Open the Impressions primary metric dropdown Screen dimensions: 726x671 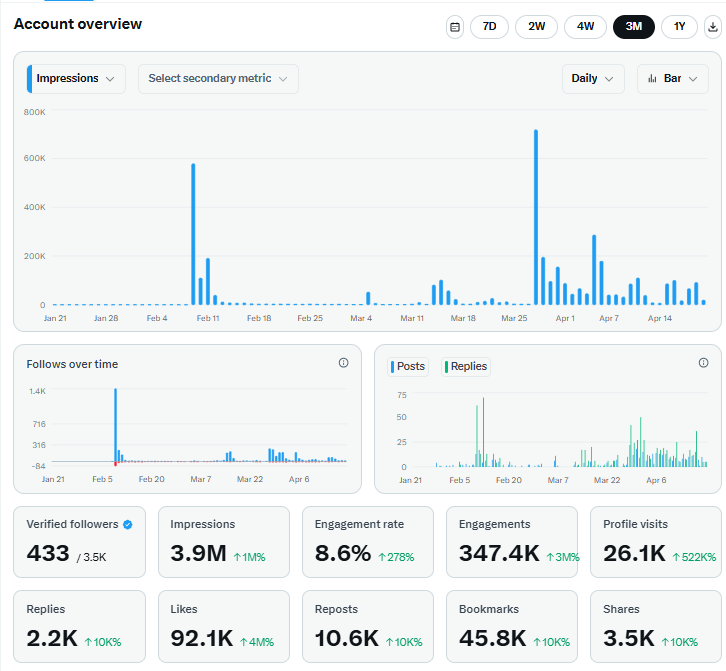76,79
